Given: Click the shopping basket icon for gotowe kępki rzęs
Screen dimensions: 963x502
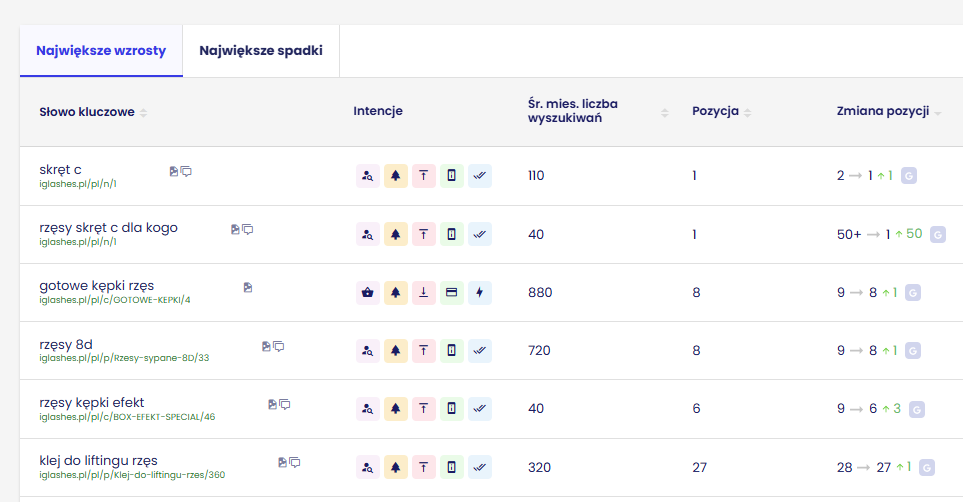Looking at the screenshot, I should click(x=368, y=293).
